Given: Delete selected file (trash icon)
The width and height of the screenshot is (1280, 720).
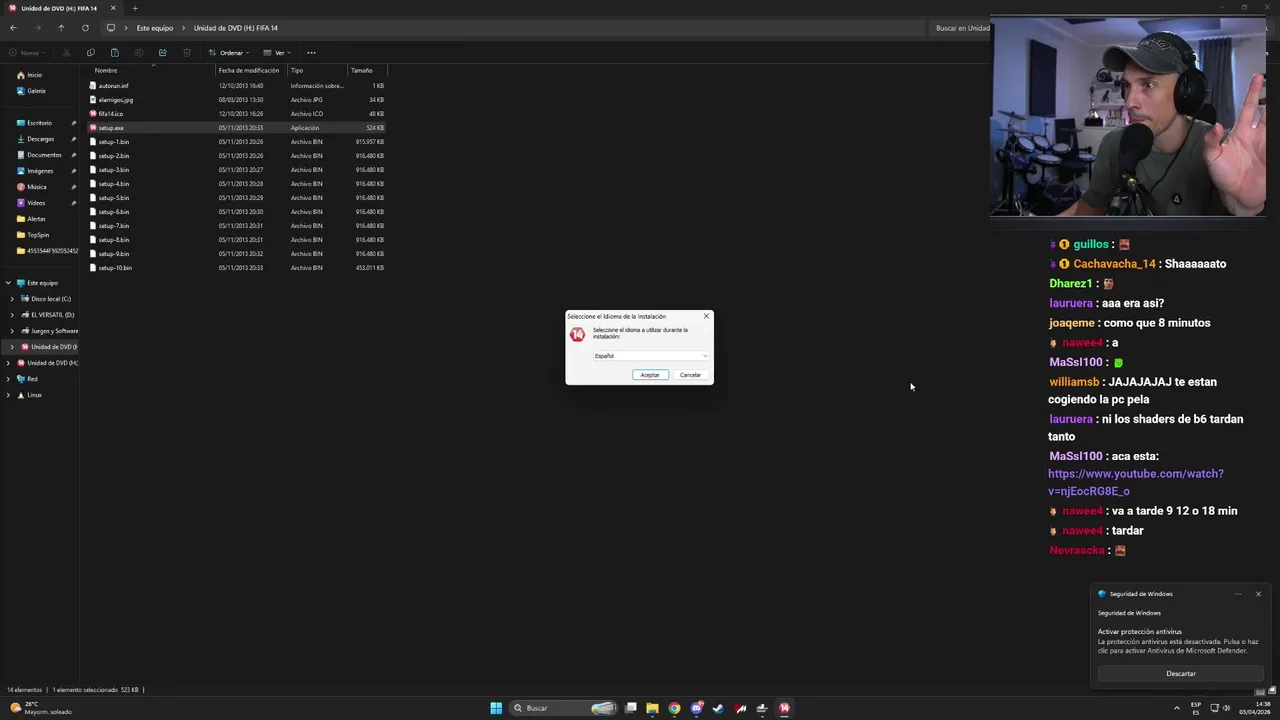Looking at the screenshot, I should pos(187,53).
